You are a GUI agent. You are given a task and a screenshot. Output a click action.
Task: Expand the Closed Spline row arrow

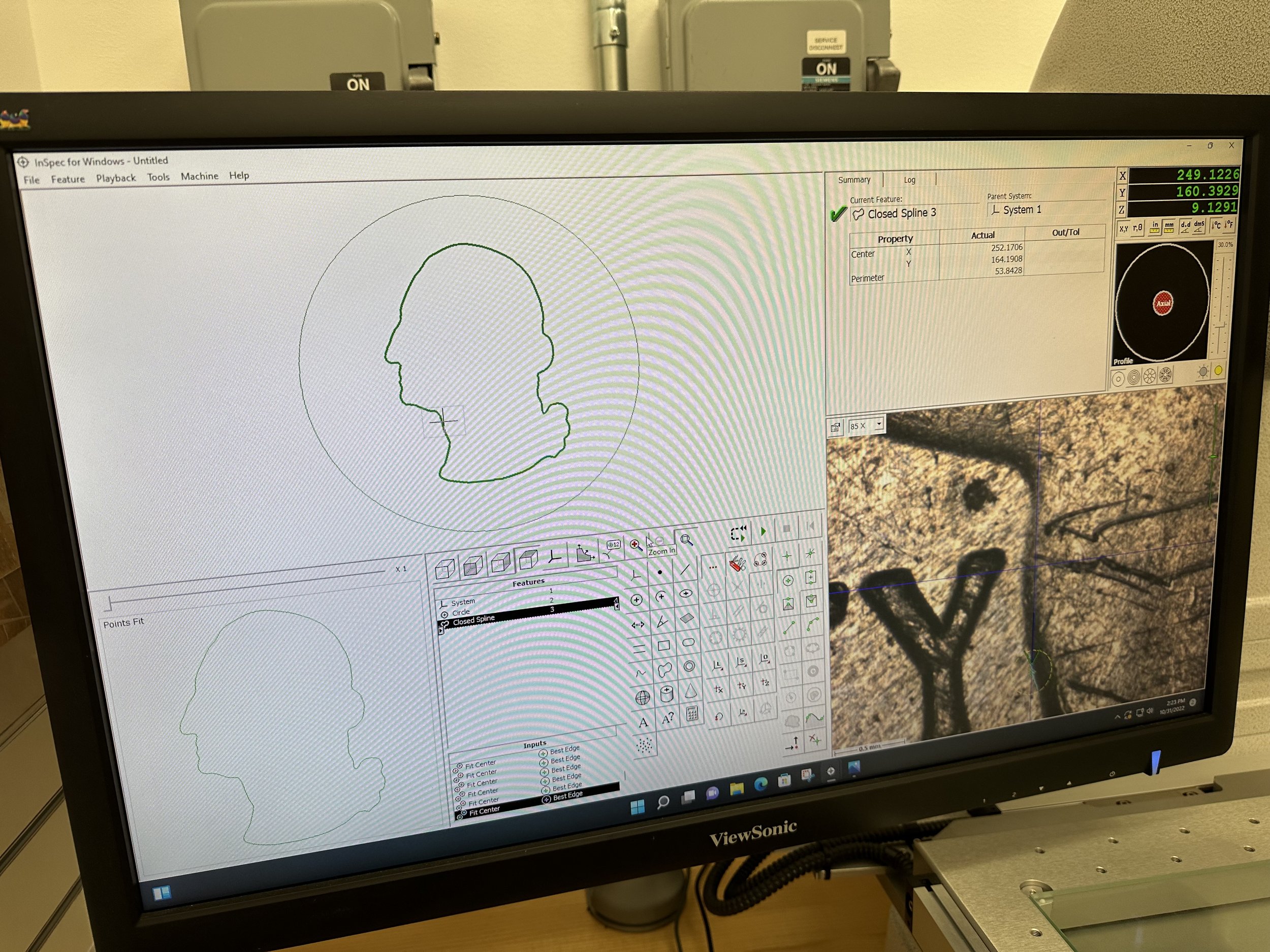pos(441,631)
